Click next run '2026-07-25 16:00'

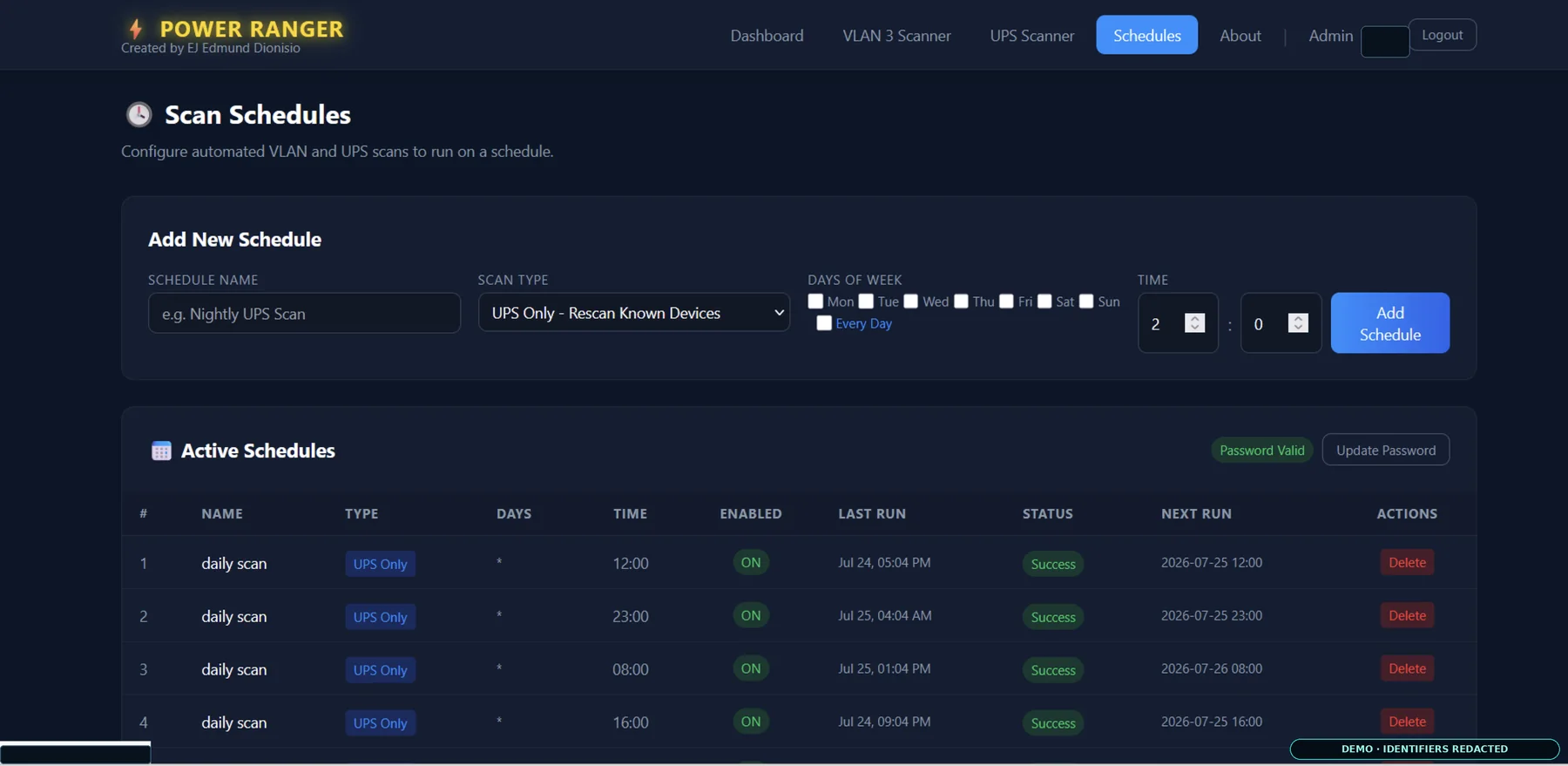pos(1212,722)
